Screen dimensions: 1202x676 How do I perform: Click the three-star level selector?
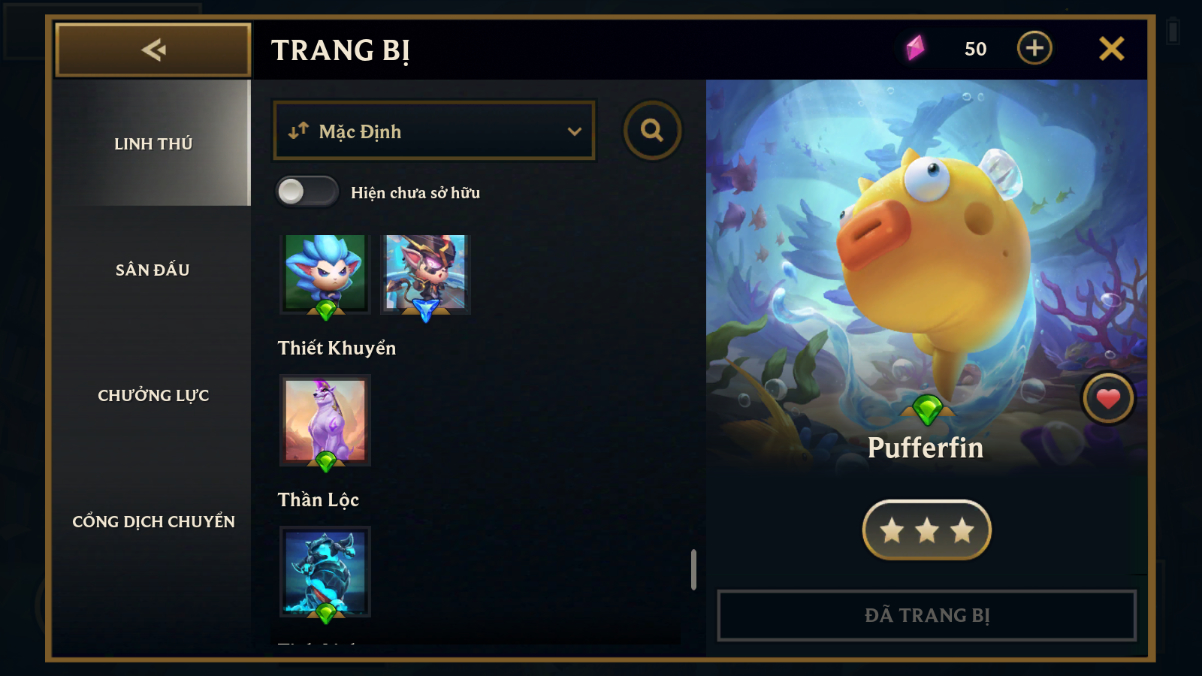(927, 530)
